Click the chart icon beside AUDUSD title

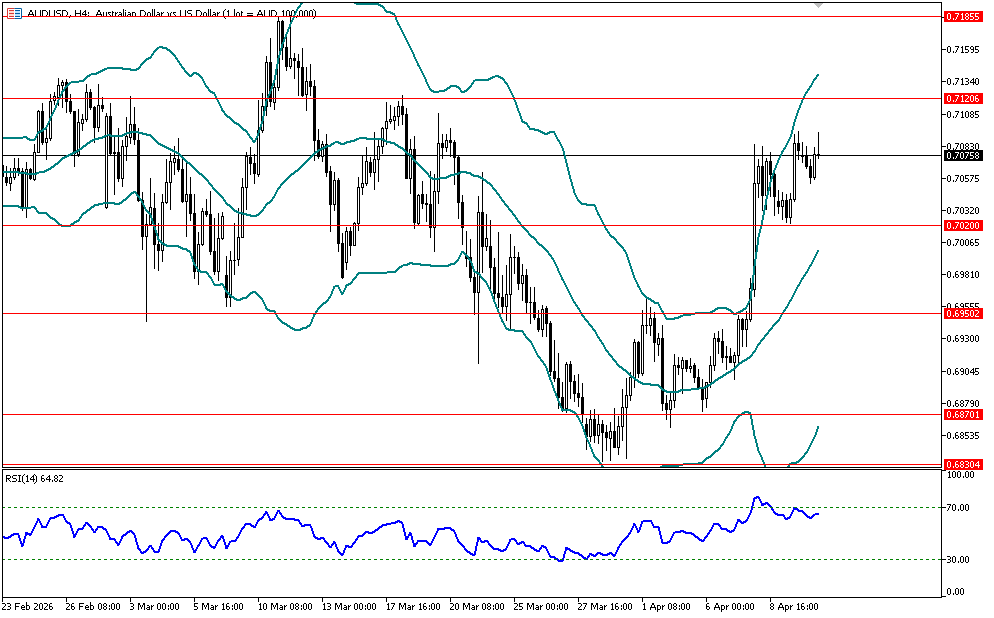[13, 13]
